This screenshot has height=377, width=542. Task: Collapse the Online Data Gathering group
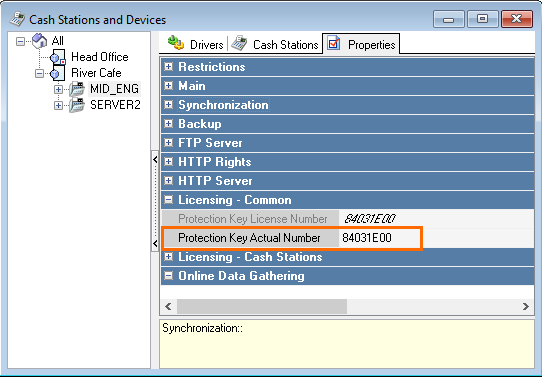[x=168, y=276]
